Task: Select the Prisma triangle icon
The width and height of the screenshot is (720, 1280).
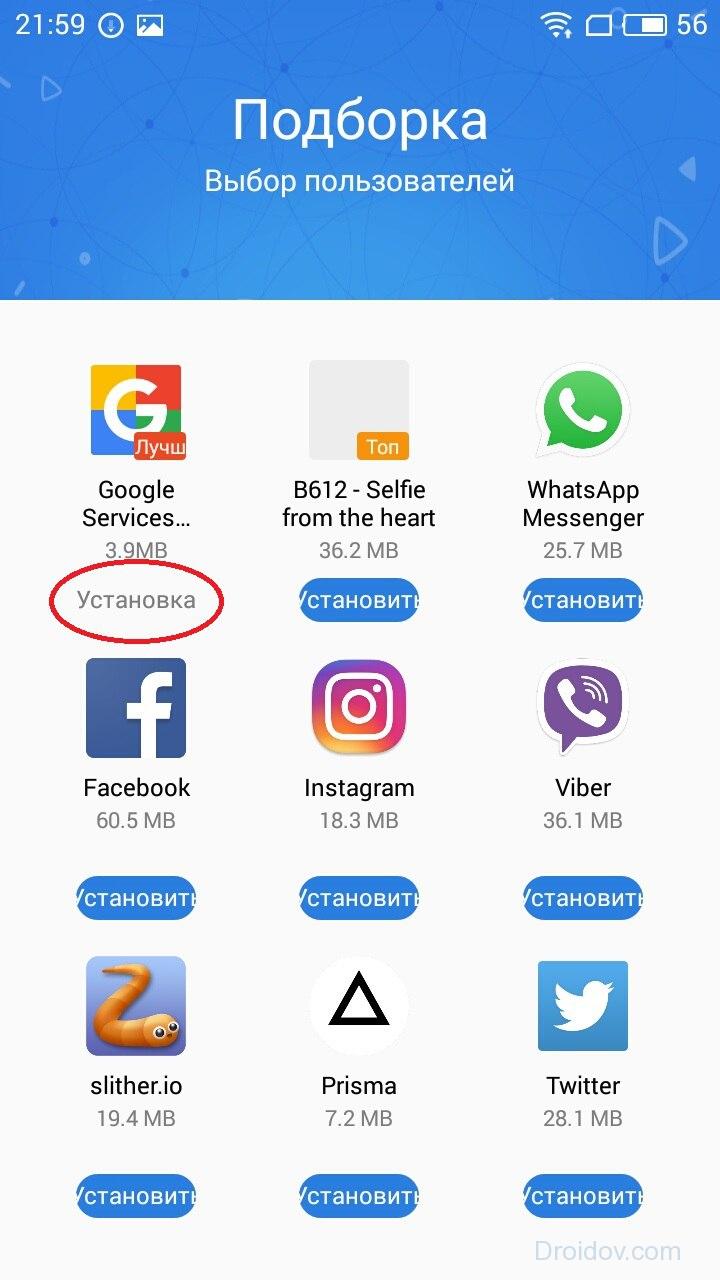Action: [359, 1006]
